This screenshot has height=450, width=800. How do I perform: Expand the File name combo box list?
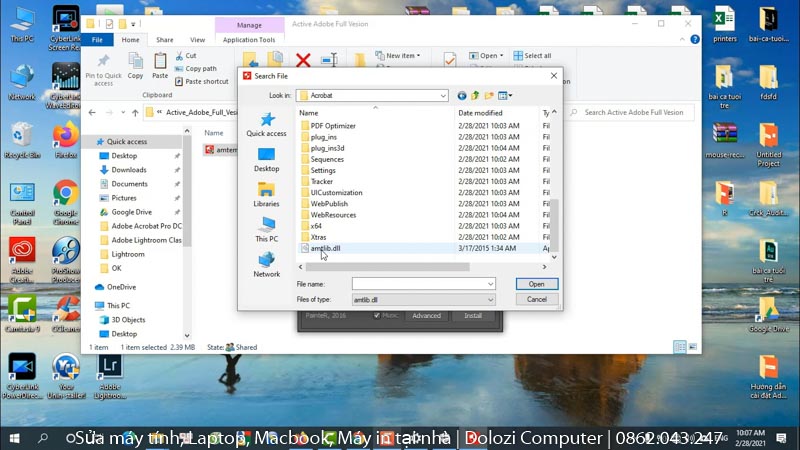490,284
